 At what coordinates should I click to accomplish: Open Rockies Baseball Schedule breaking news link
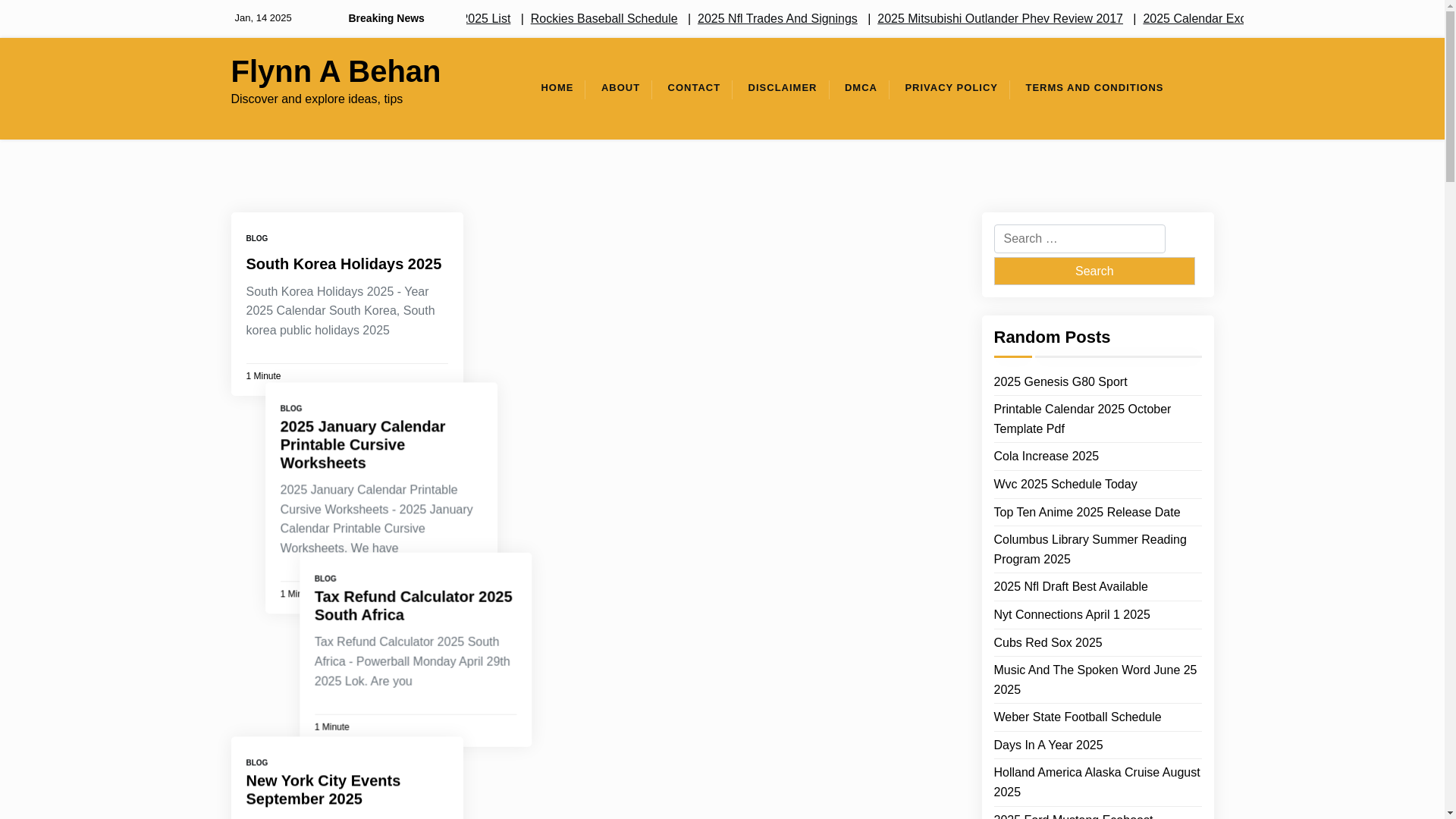point(604,18)
